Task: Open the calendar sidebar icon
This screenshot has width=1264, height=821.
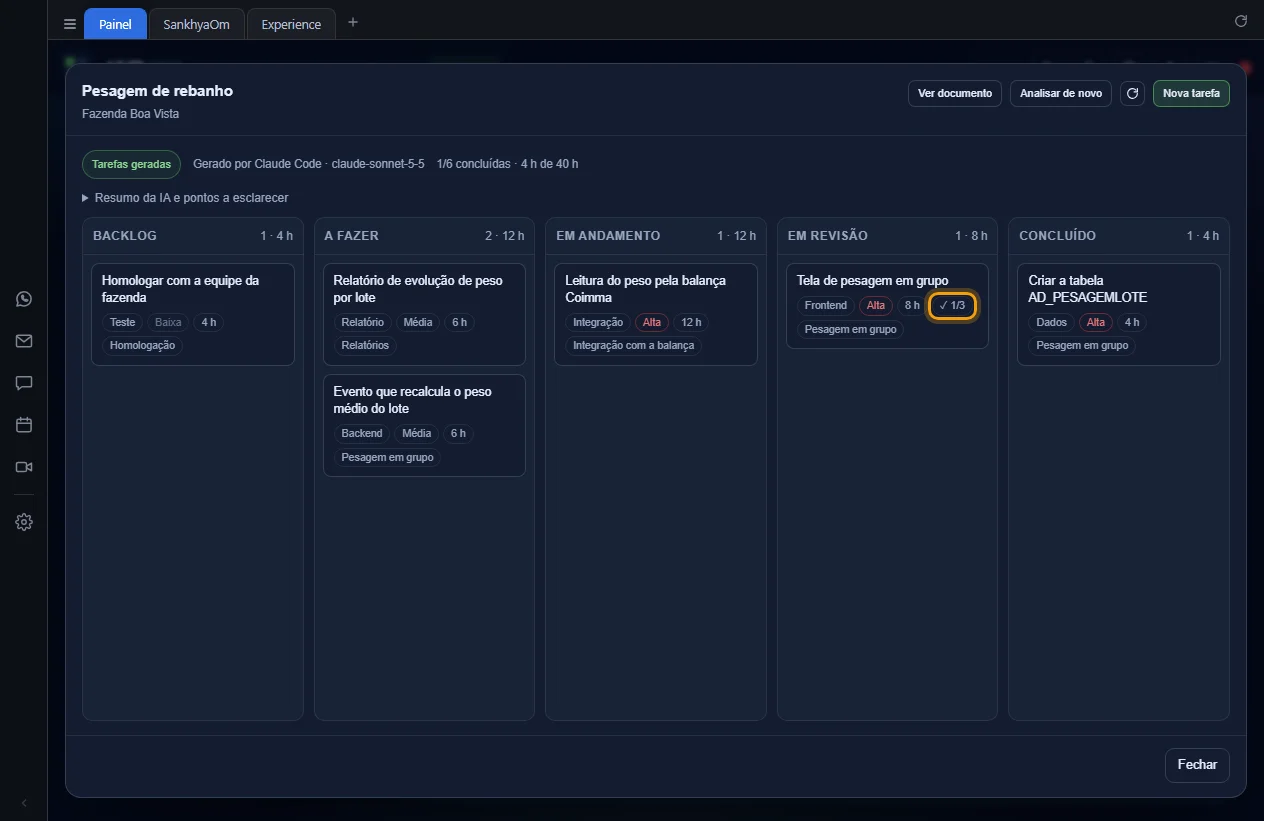Action: coord(24,425)
